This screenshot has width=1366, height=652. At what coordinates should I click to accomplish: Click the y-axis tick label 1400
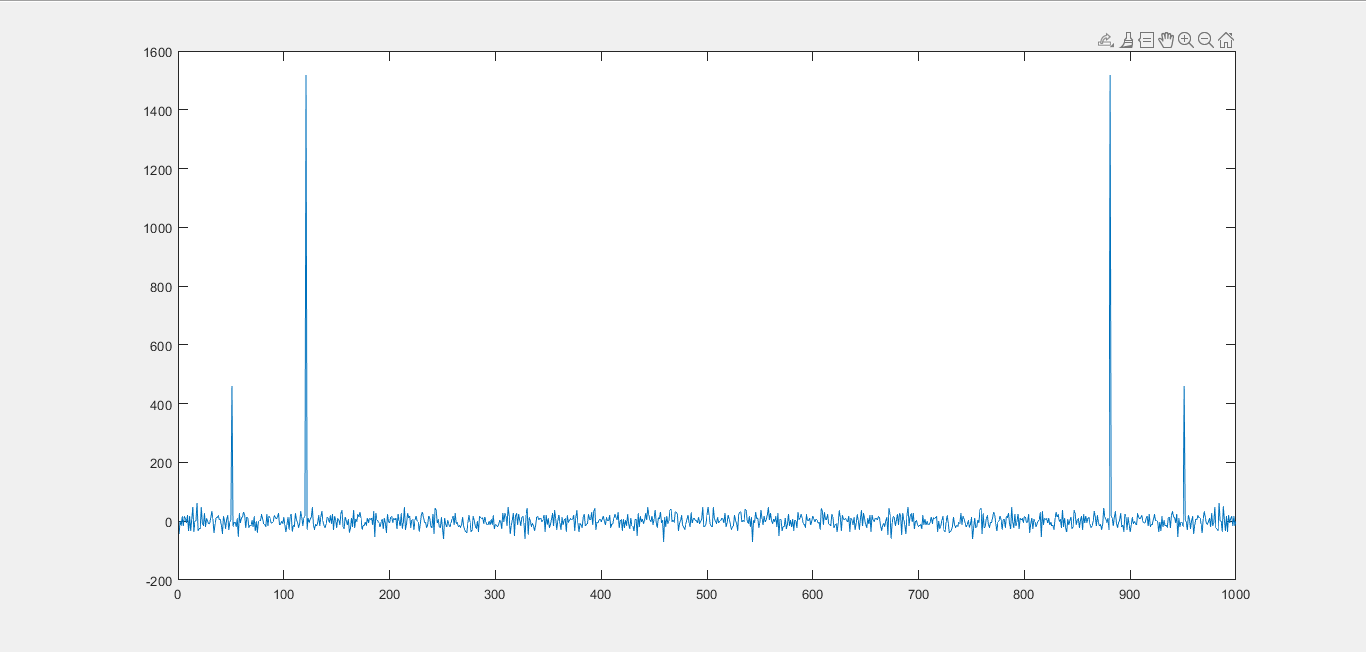[159, 110]
